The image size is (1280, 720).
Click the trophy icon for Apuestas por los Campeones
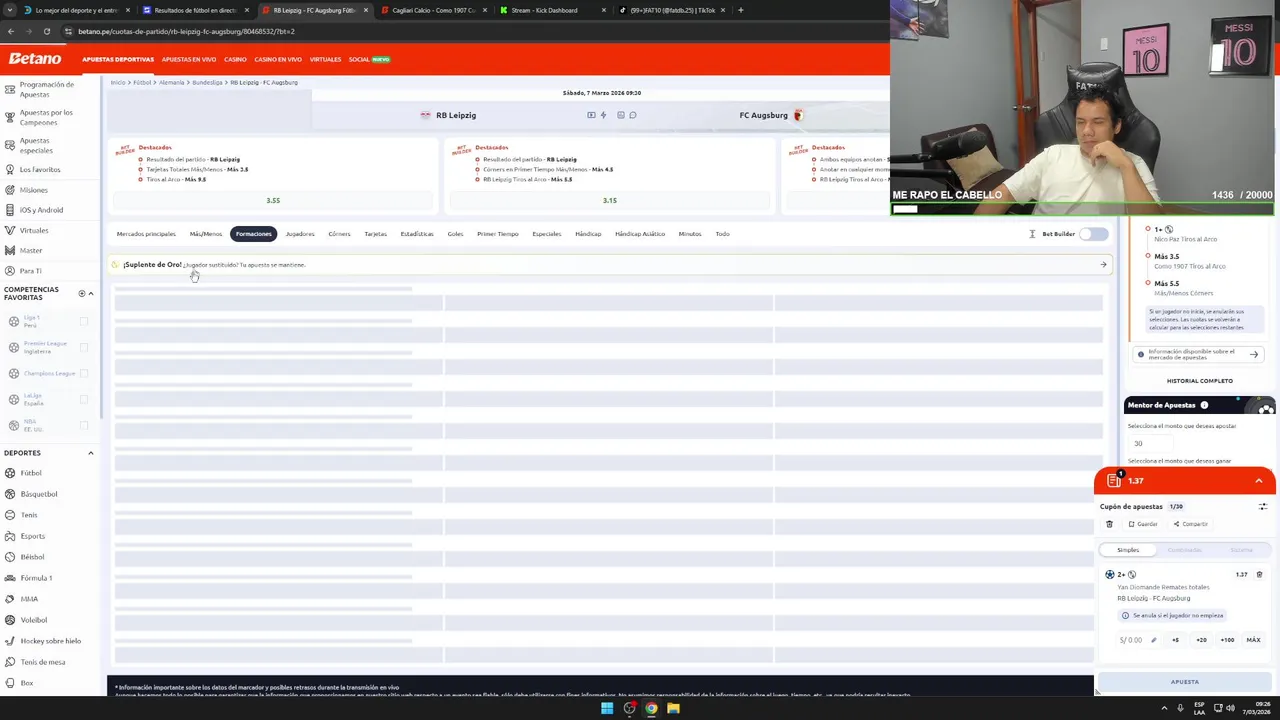point(8,117)
